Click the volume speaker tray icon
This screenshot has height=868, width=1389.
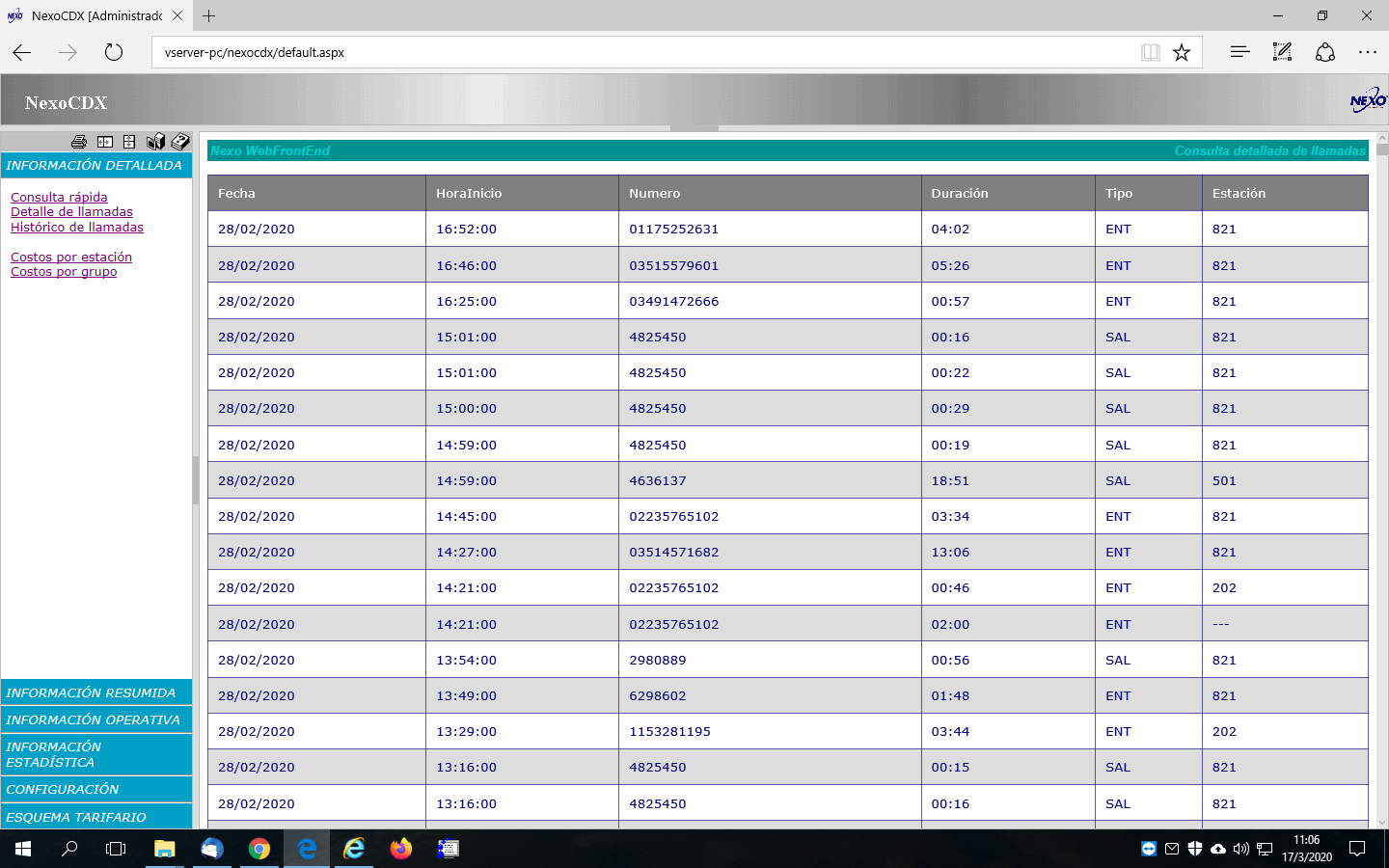pos(1241,849)
